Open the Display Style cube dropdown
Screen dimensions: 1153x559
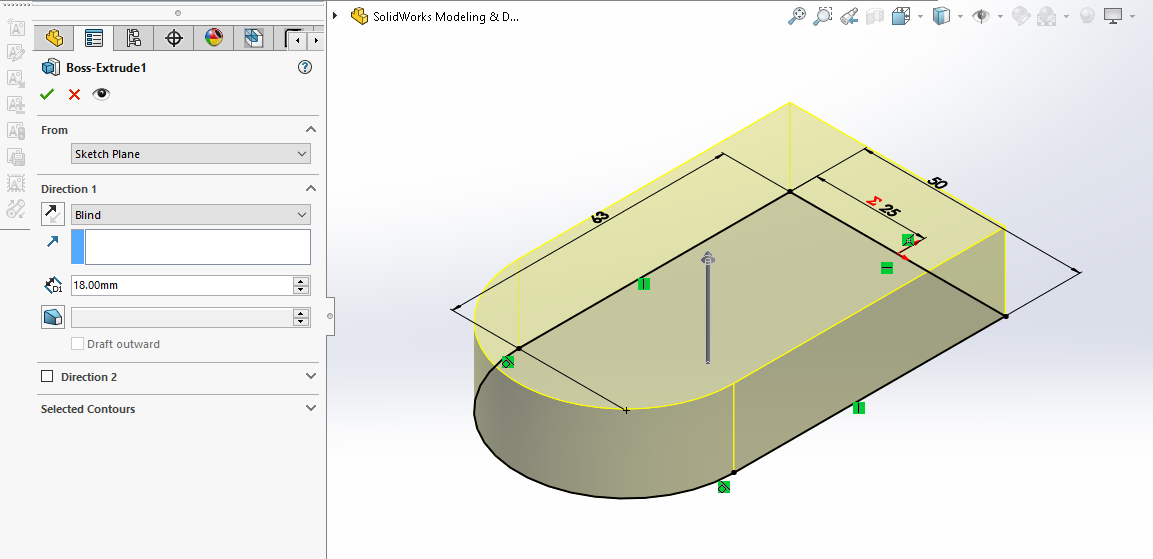pos(941,16)
